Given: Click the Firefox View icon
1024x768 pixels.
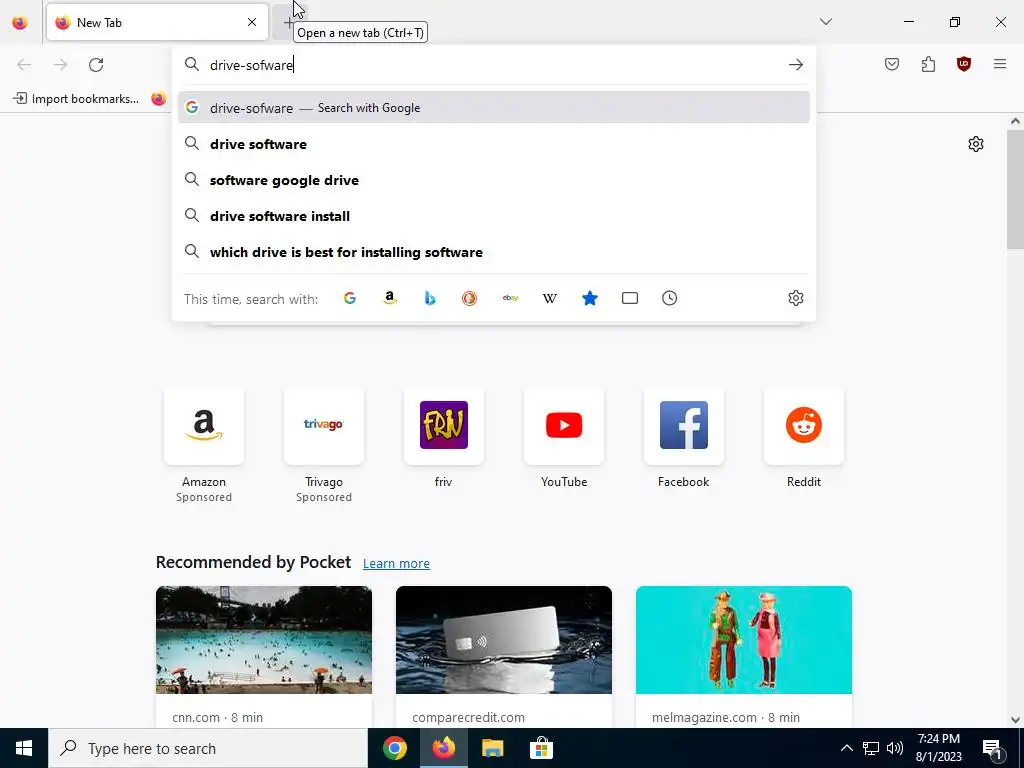Looking at the screenshot, I should point(20,22).
